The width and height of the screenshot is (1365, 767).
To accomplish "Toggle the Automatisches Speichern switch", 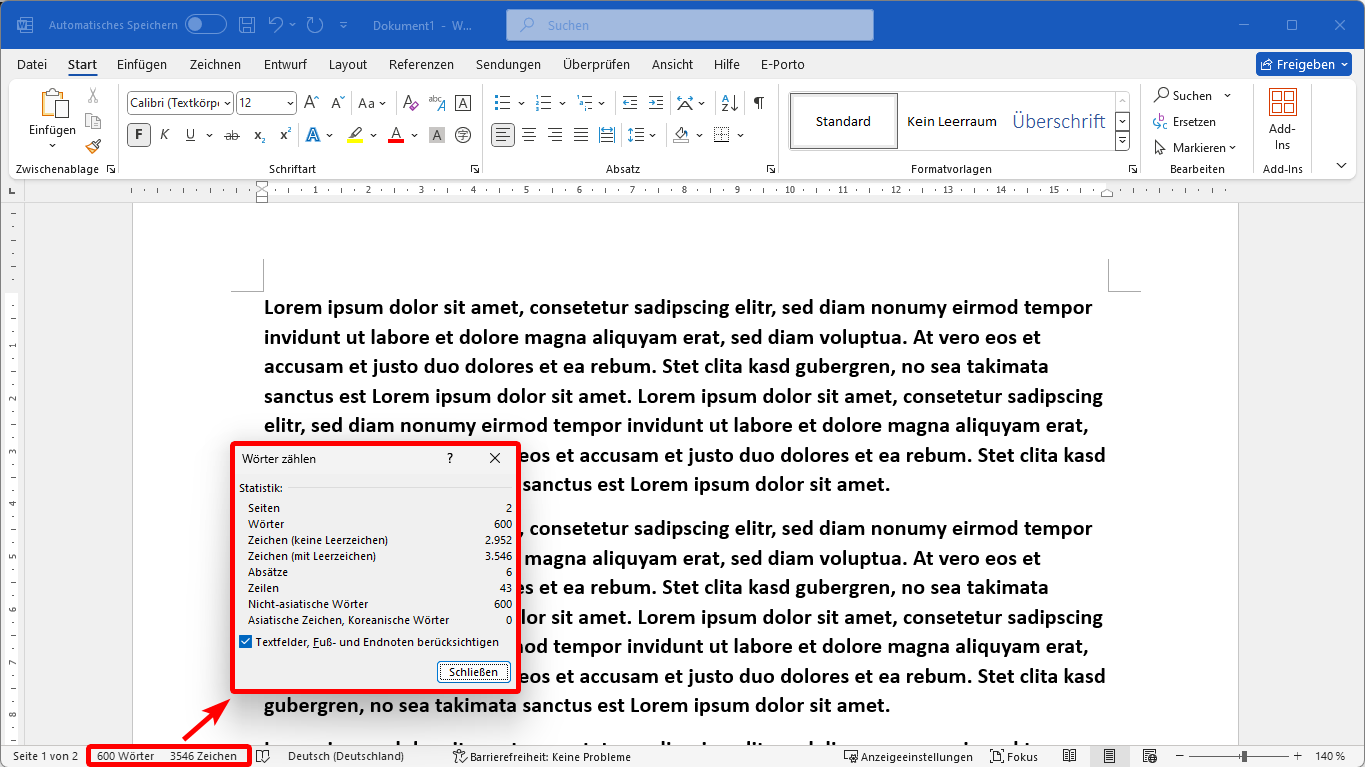I will click(x=206, y=25).
